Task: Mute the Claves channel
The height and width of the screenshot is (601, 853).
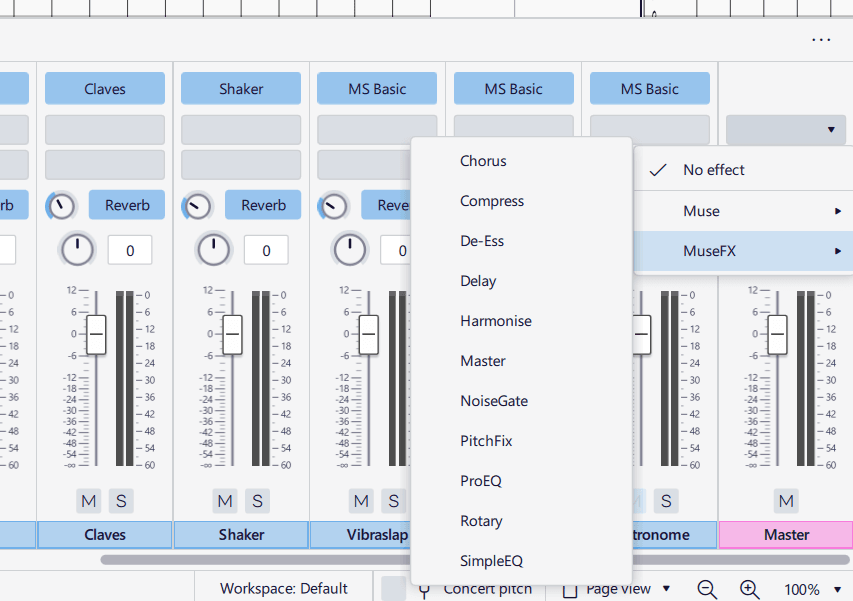Action: 89,500
